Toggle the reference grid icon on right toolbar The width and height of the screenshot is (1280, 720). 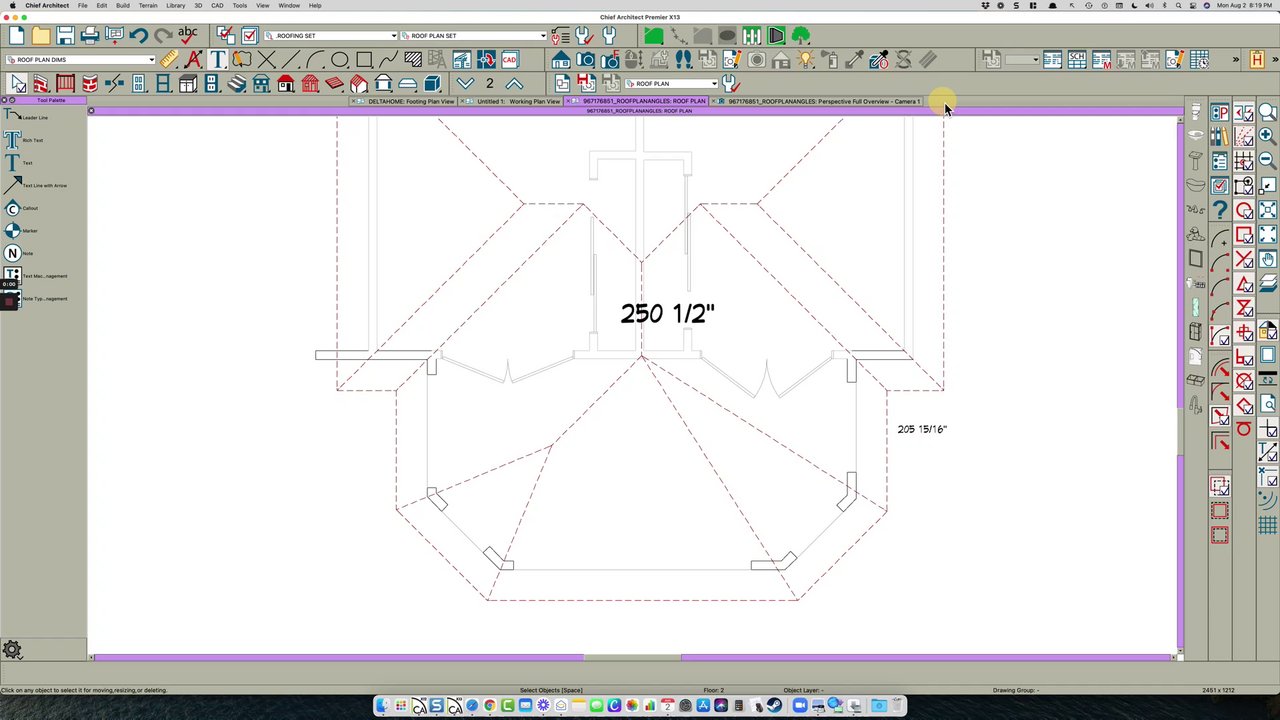(1267, 527)
